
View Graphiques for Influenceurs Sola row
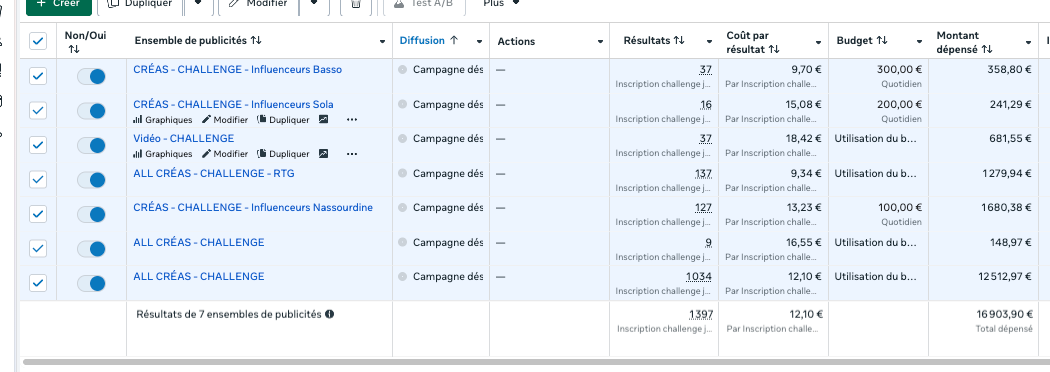pyautogui.click(x=163, y=120)
